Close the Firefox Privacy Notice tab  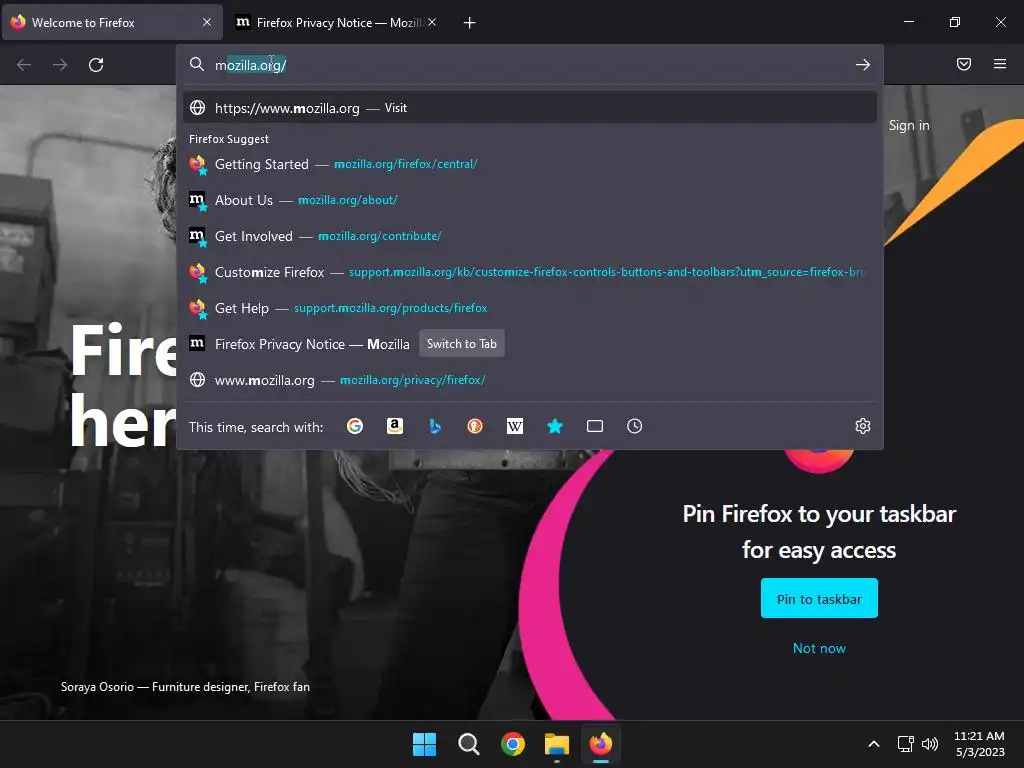pyautogui.click(x=432, y=22)
